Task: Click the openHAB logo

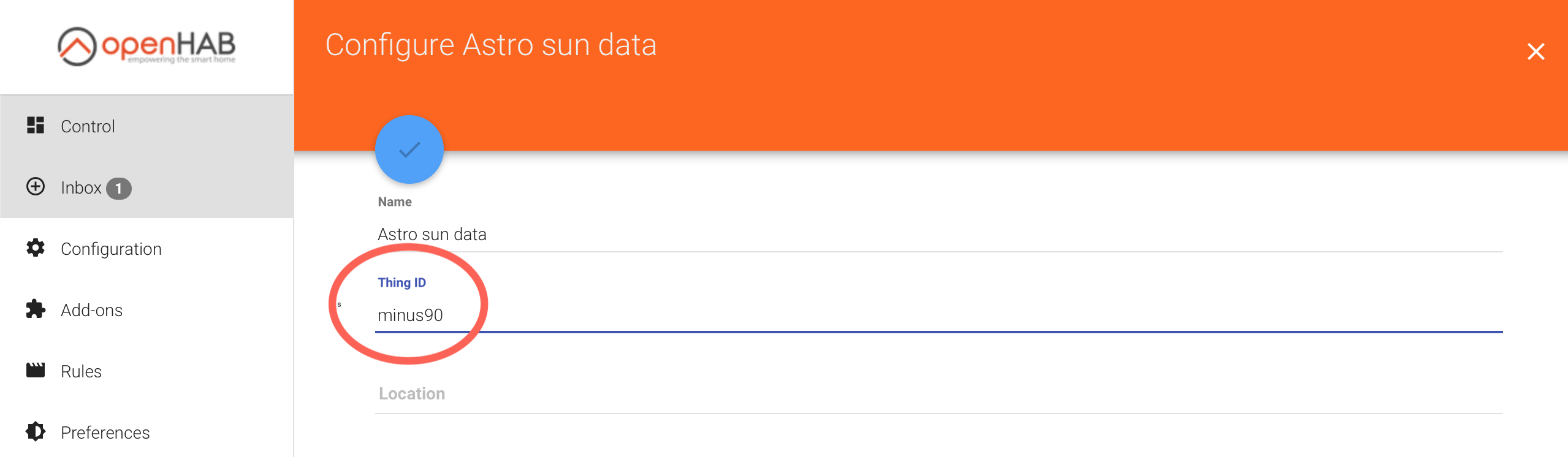Action: coord(147,46)
